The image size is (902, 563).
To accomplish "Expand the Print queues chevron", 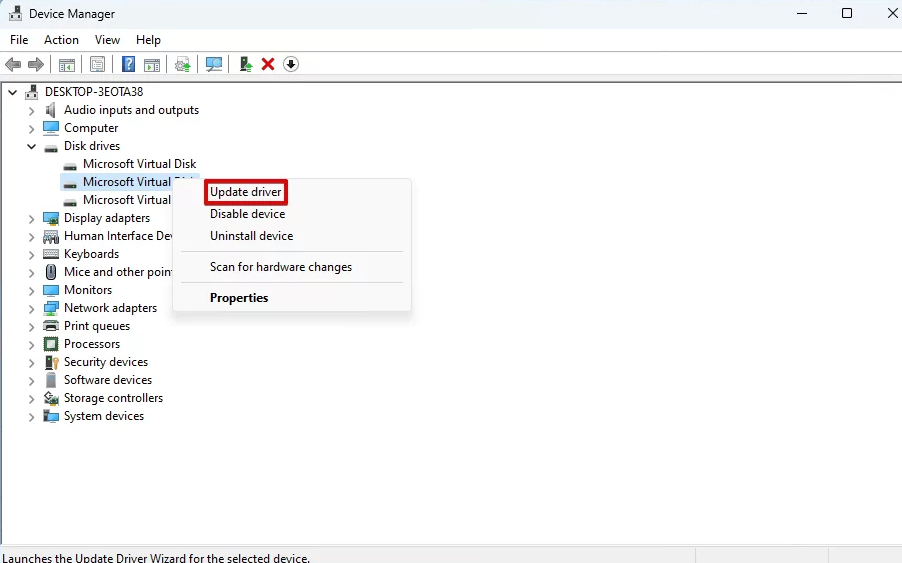I will (x=32, y=327).
